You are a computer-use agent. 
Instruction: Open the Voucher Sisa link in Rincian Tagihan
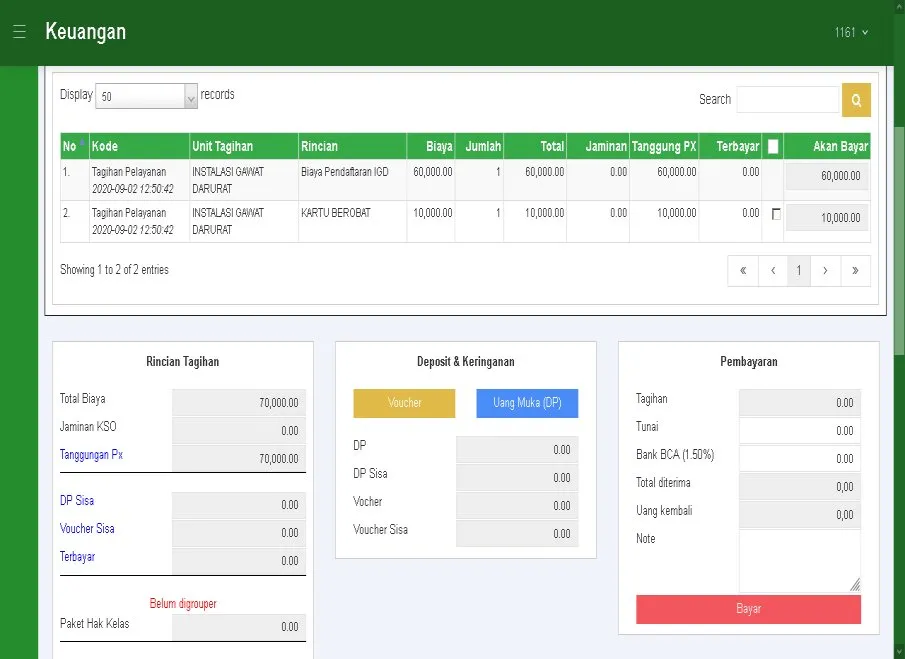[x=87, y=529]
